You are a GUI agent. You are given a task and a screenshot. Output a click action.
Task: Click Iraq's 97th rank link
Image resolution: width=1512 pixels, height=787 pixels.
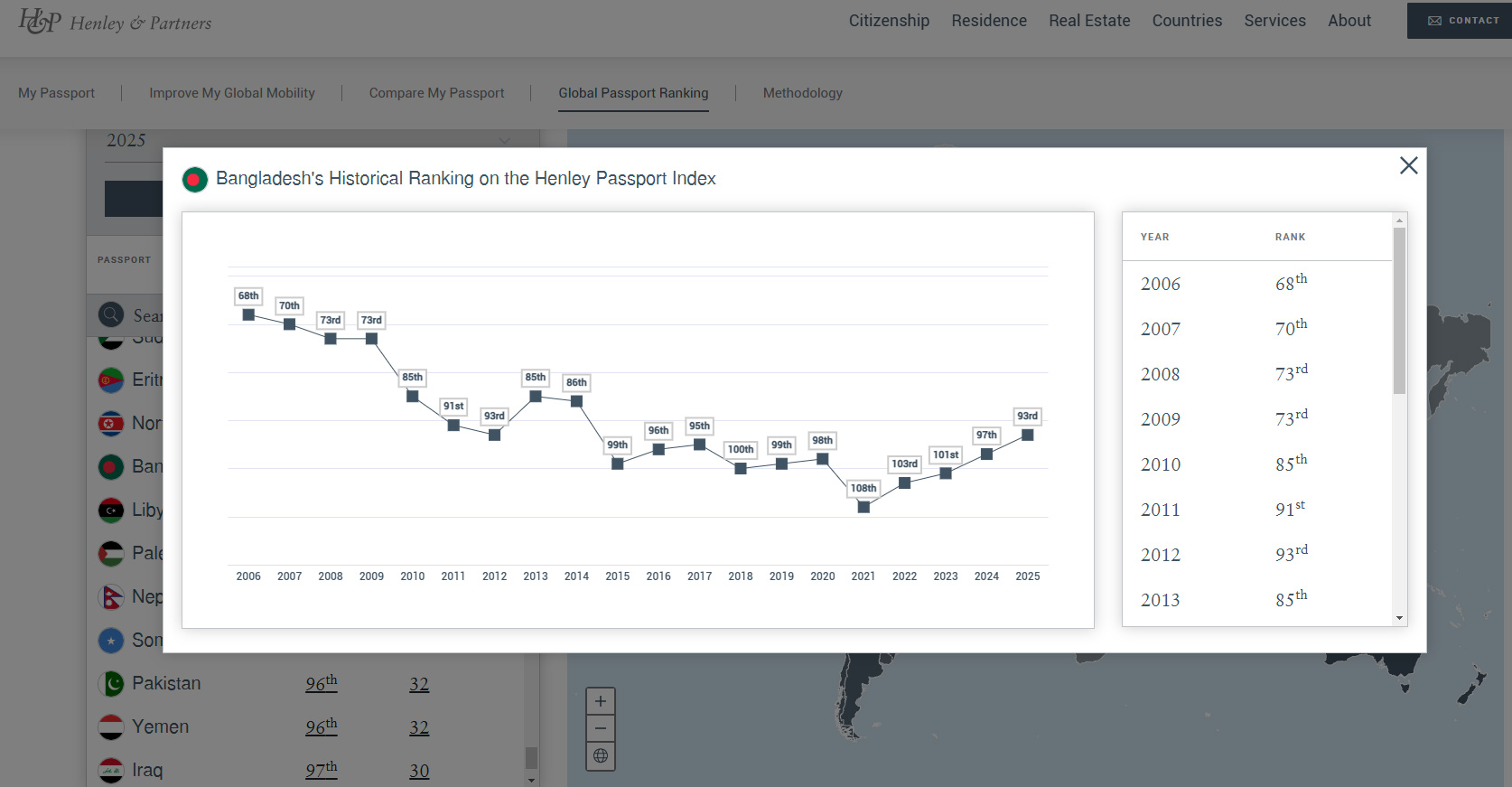321,770
